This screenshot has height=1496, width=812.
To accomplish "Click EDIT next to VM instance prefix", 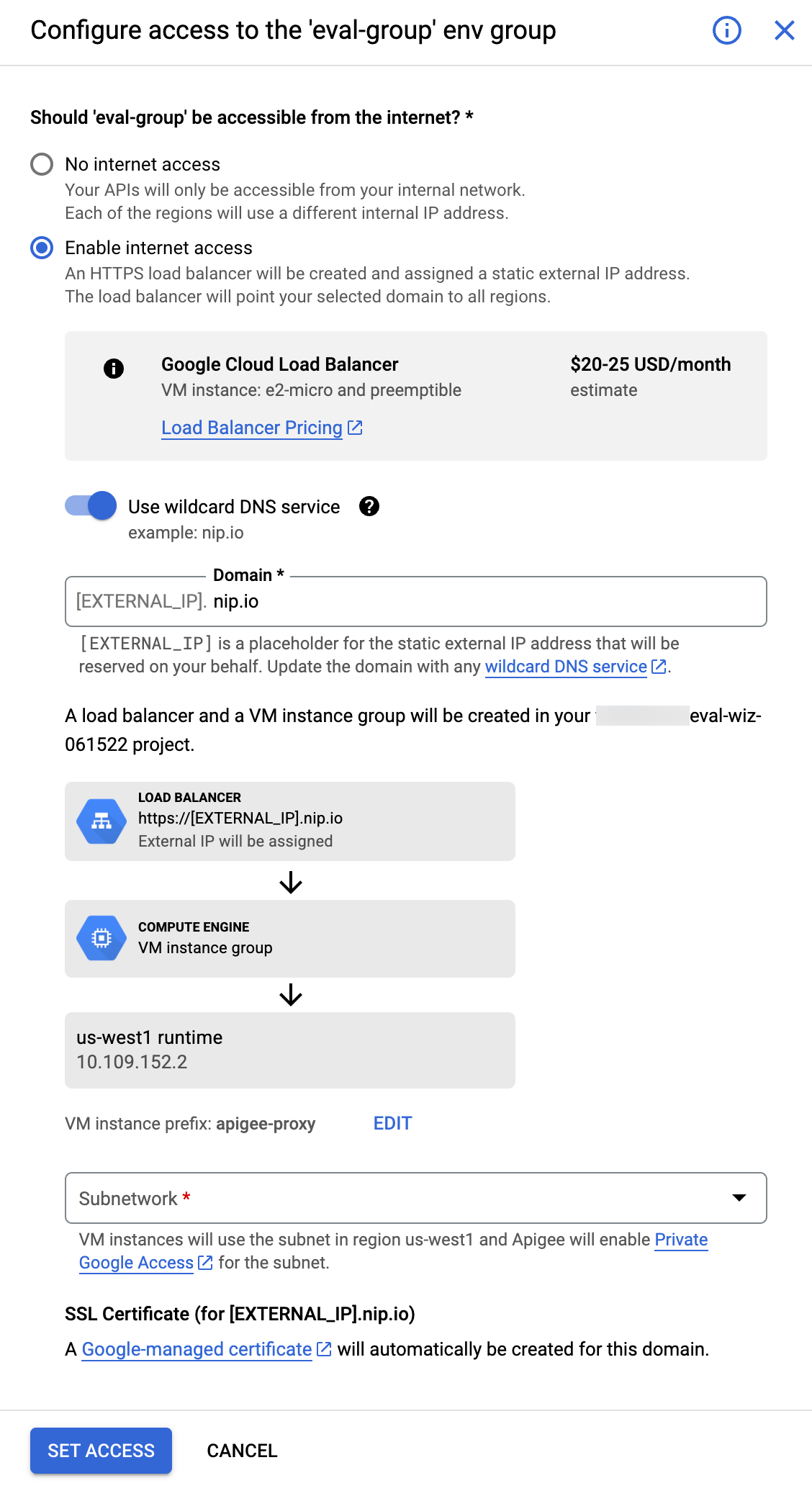I will click(x=392, y=1123).
